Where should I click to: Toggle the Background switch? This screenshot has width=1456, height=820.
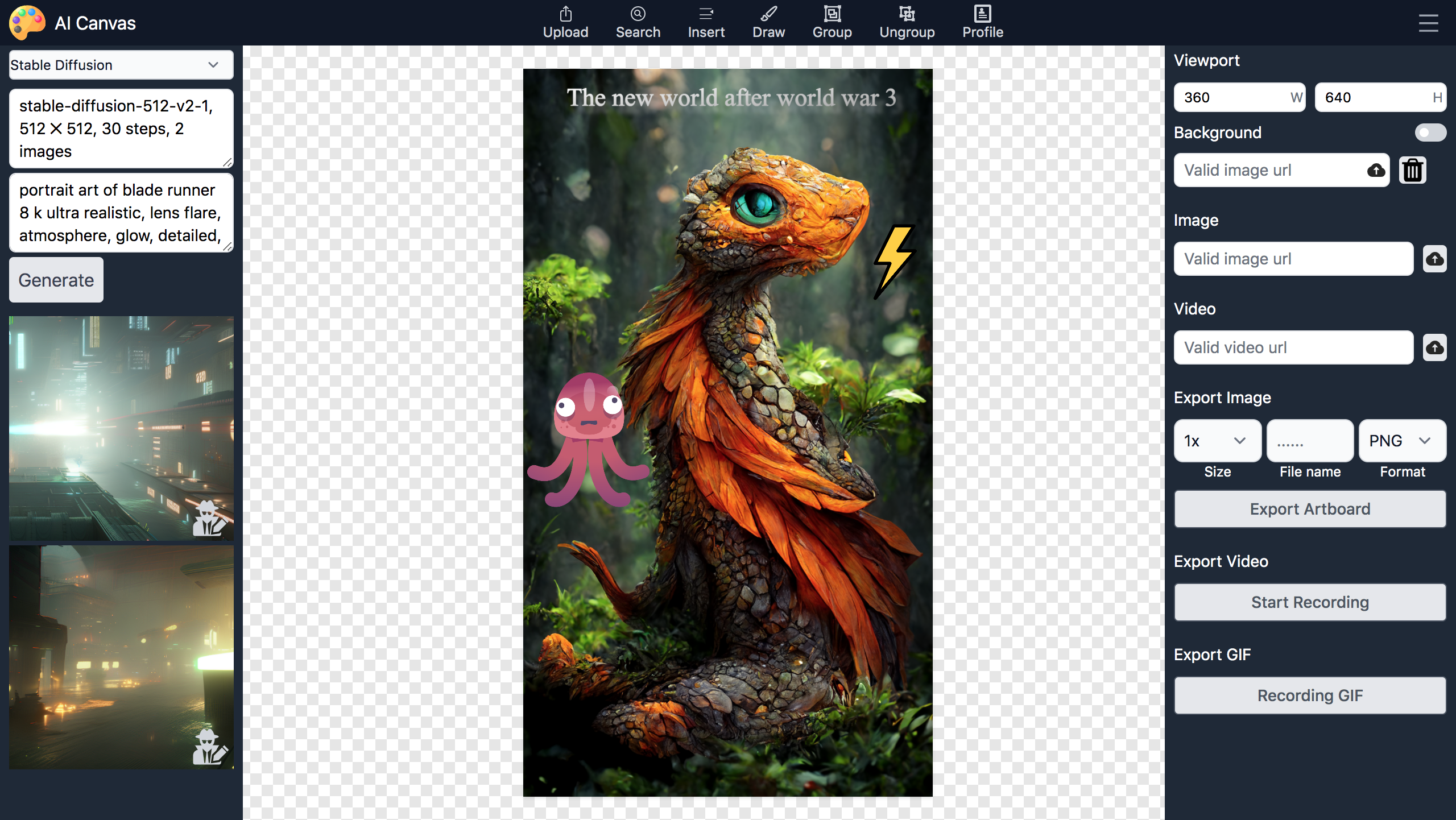coord(1430,132)
